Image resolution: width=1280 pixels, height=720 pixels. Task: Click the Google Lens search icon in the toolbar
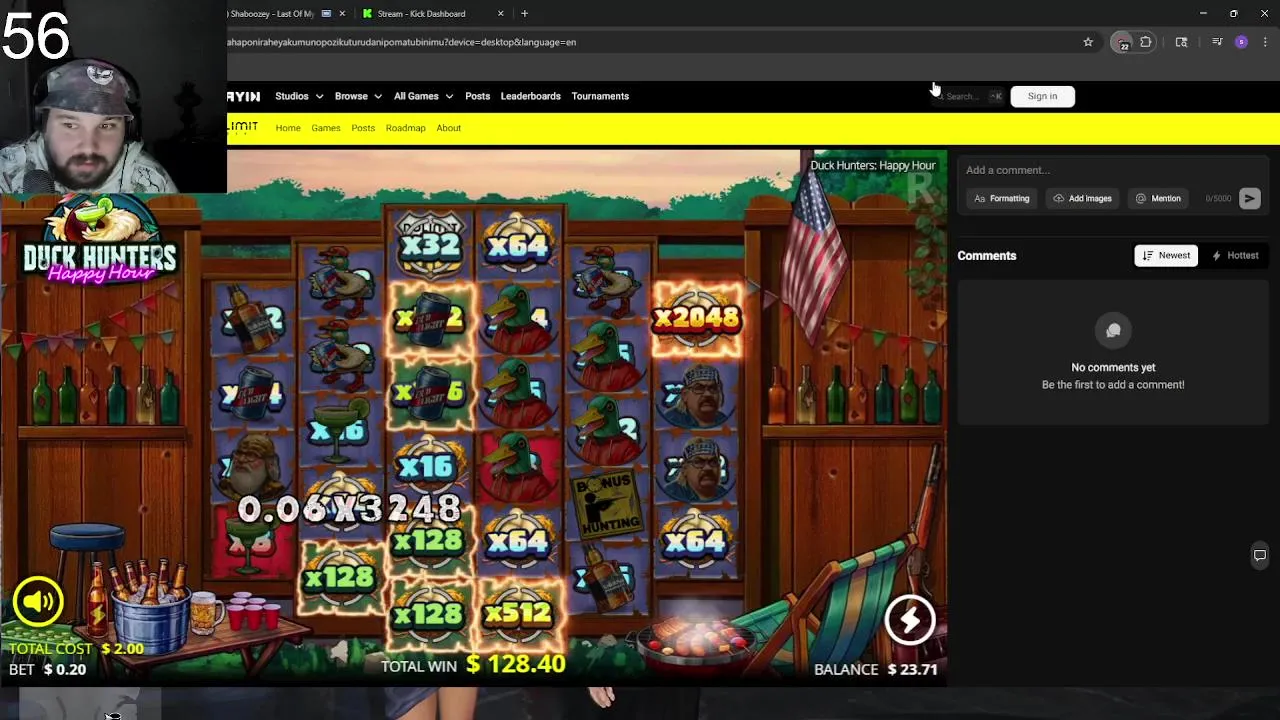1181,42
